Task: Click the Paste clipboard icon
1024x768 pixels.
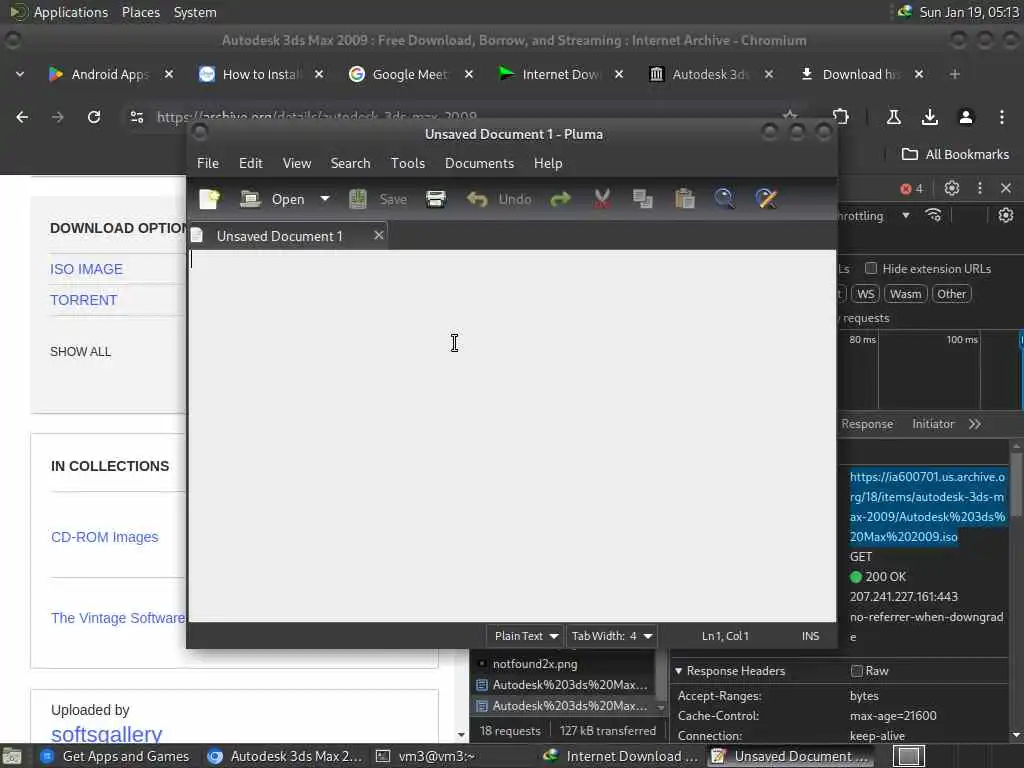Action: (684, 199)
